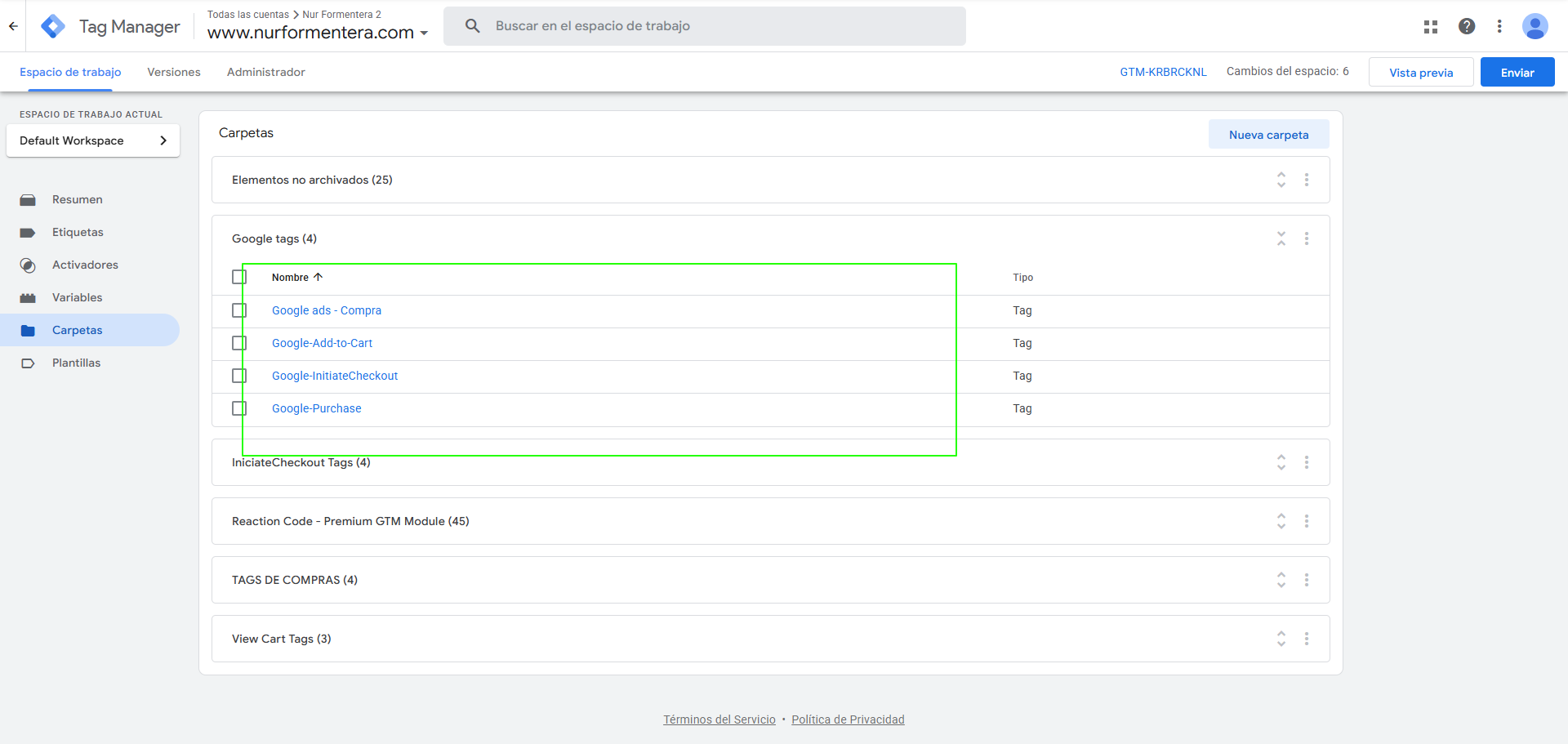1568x744 pixels.
Task: Open options menu for Elementos no archivados folder
Action: click(1307, 180)
